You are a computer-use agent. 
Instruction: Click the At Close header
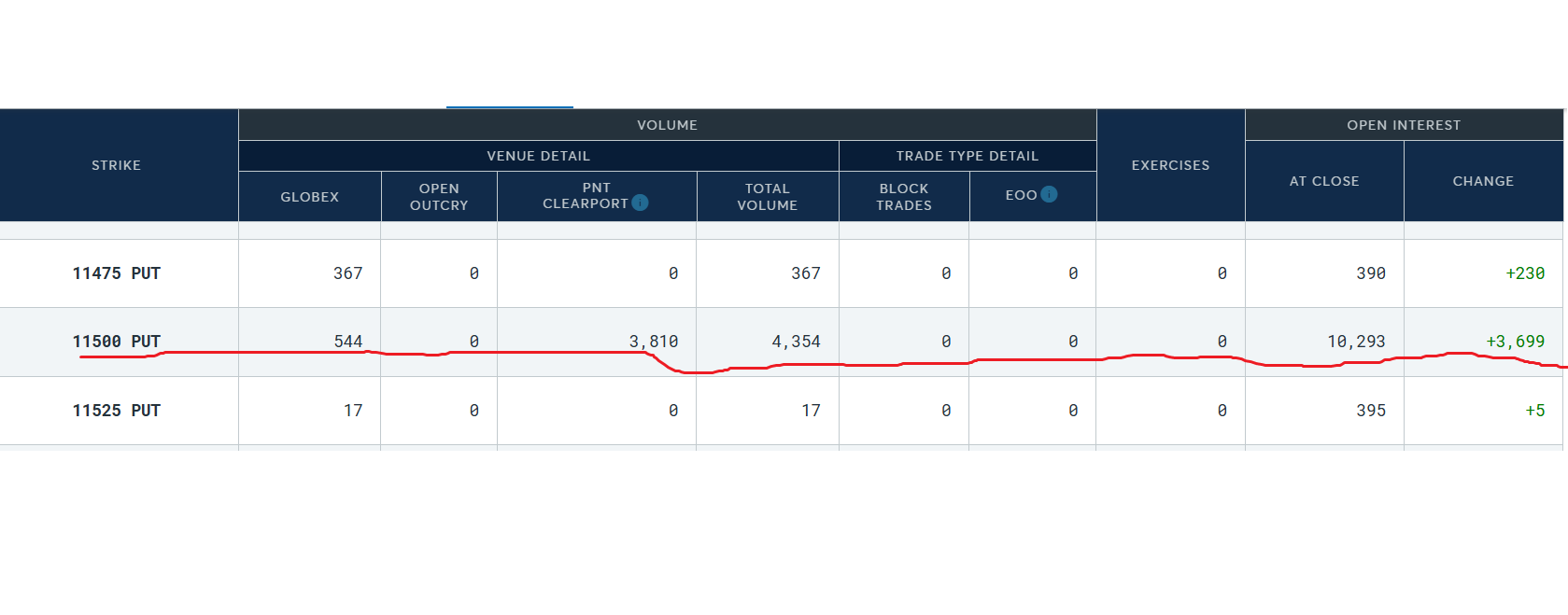pos(1323,181)
